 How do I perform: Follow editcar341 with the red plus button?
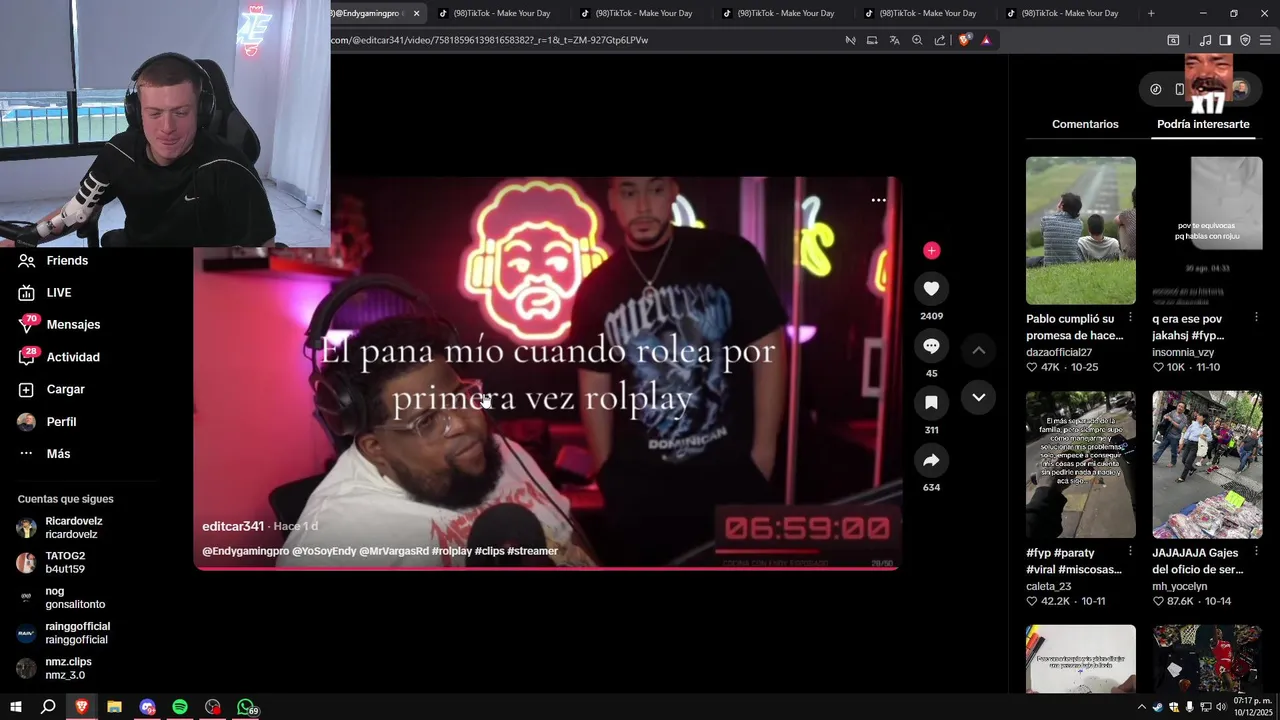click(931, 251)
